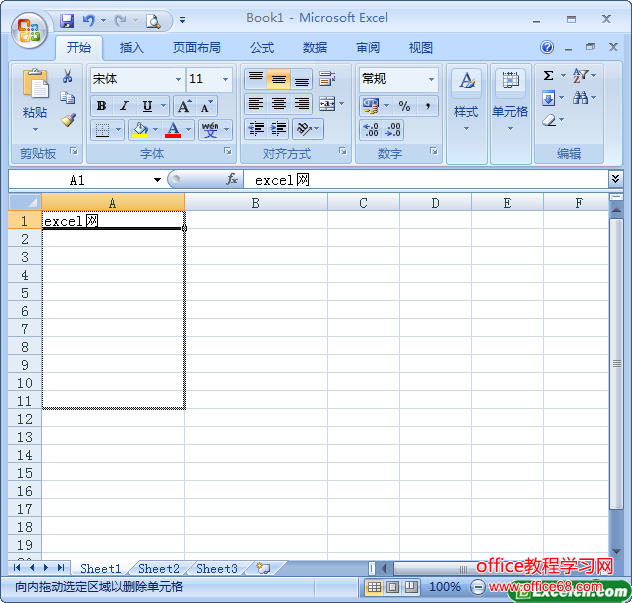Click the Clear eraser icon
The height and width of the screenshot is (603, 632).
point(549,120)
